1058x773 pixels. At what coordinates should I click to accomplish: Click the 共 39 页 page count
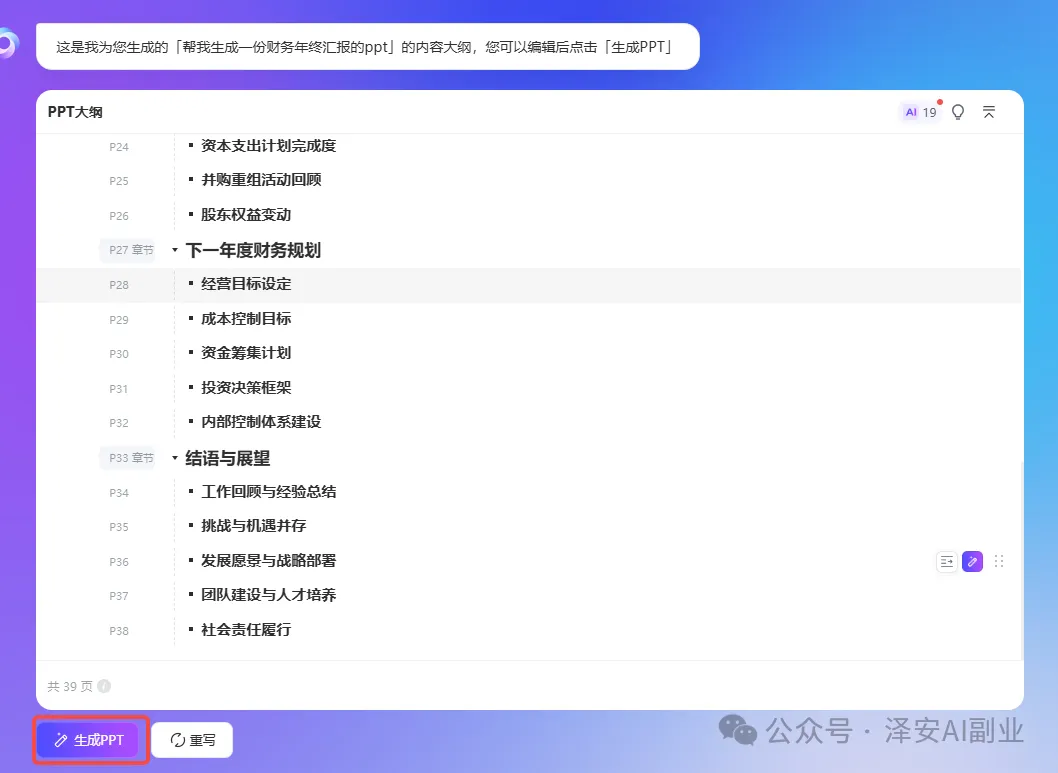[x=70, y=687]
